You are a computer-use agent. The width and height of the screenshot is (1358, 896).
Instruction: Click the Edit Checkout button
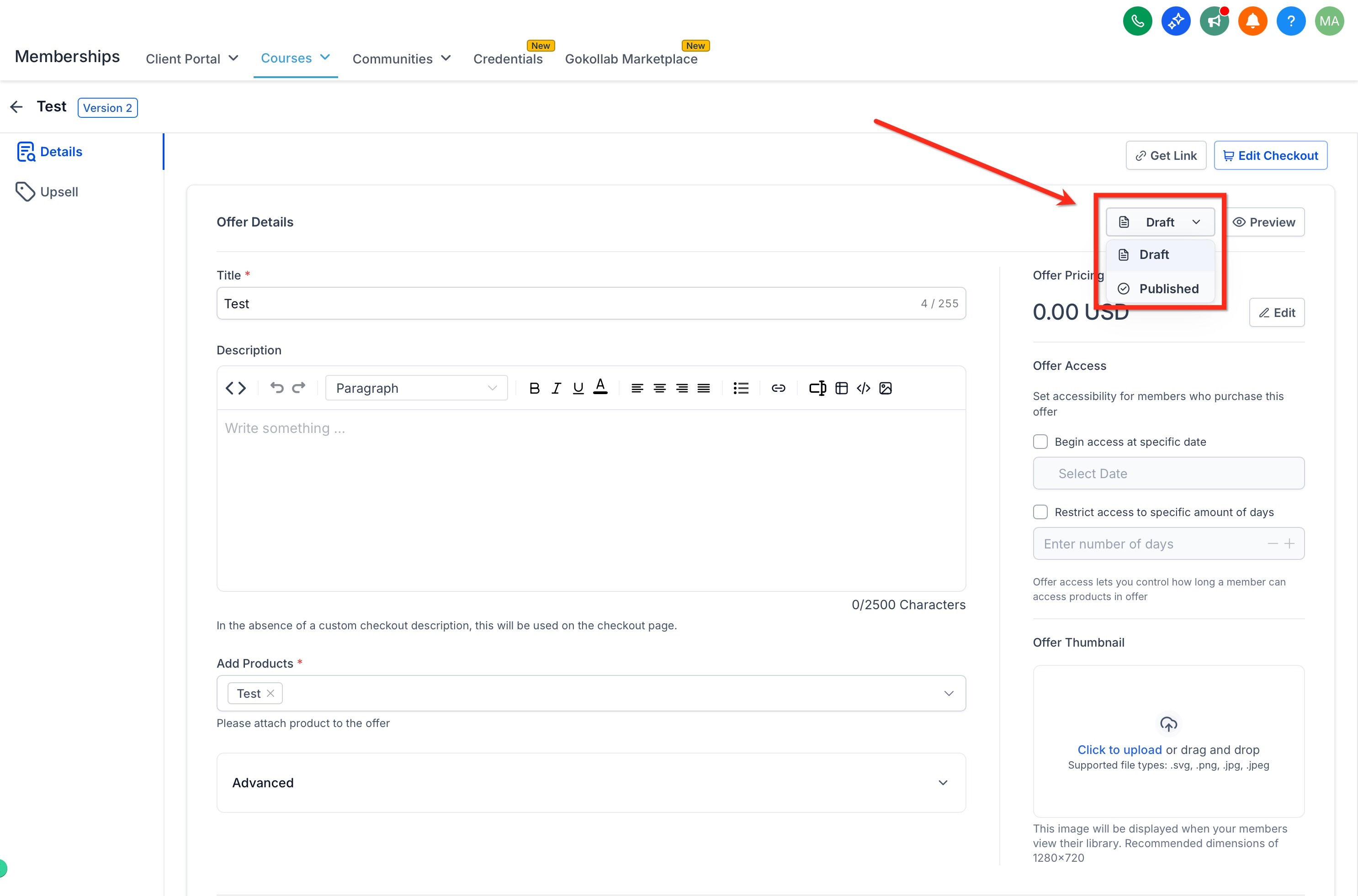(1270, 155)
